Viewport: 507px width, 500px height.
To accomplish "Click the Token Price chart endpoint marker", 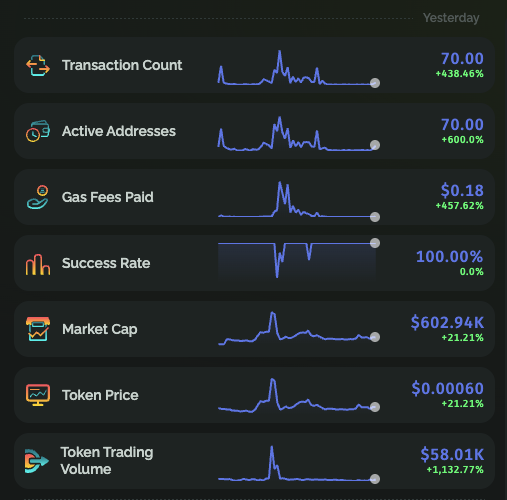I will tap(375, 407).
